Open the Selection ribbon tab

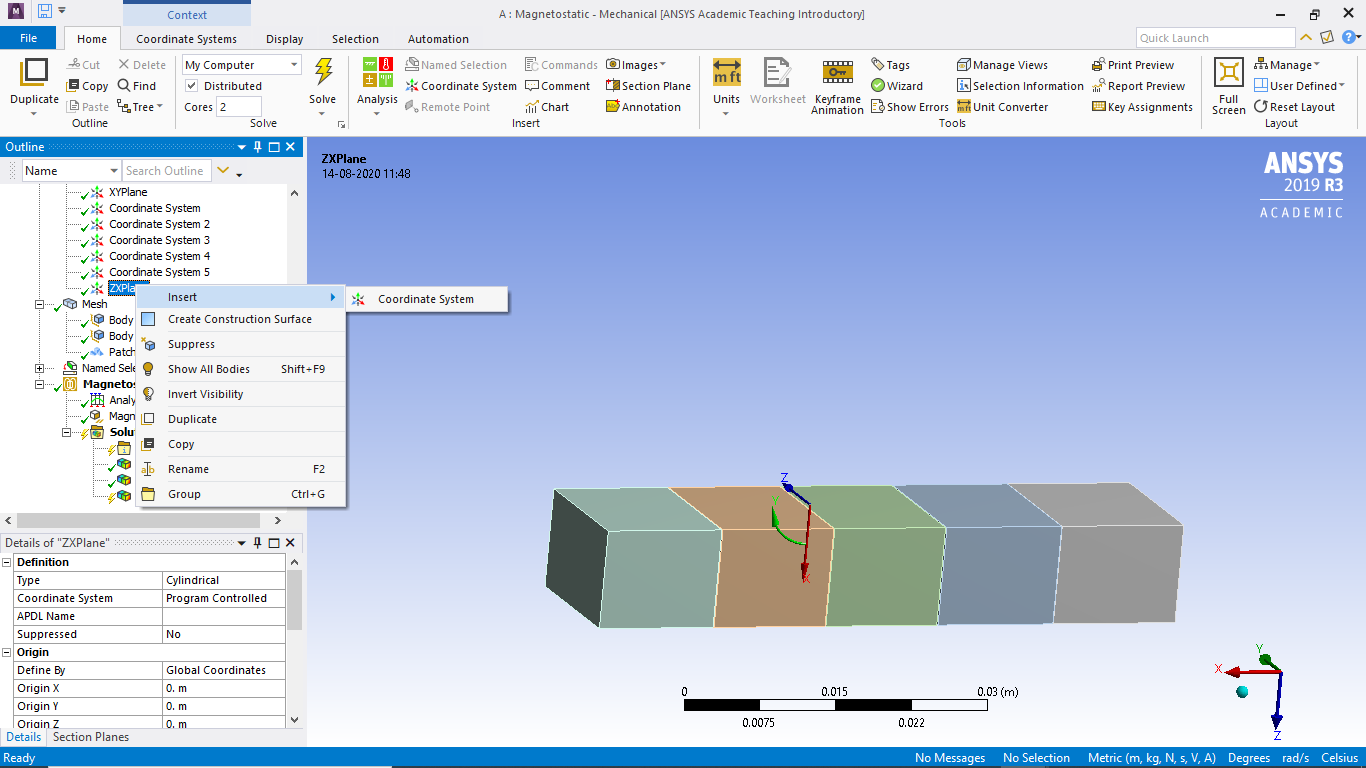tap(355, 39)
